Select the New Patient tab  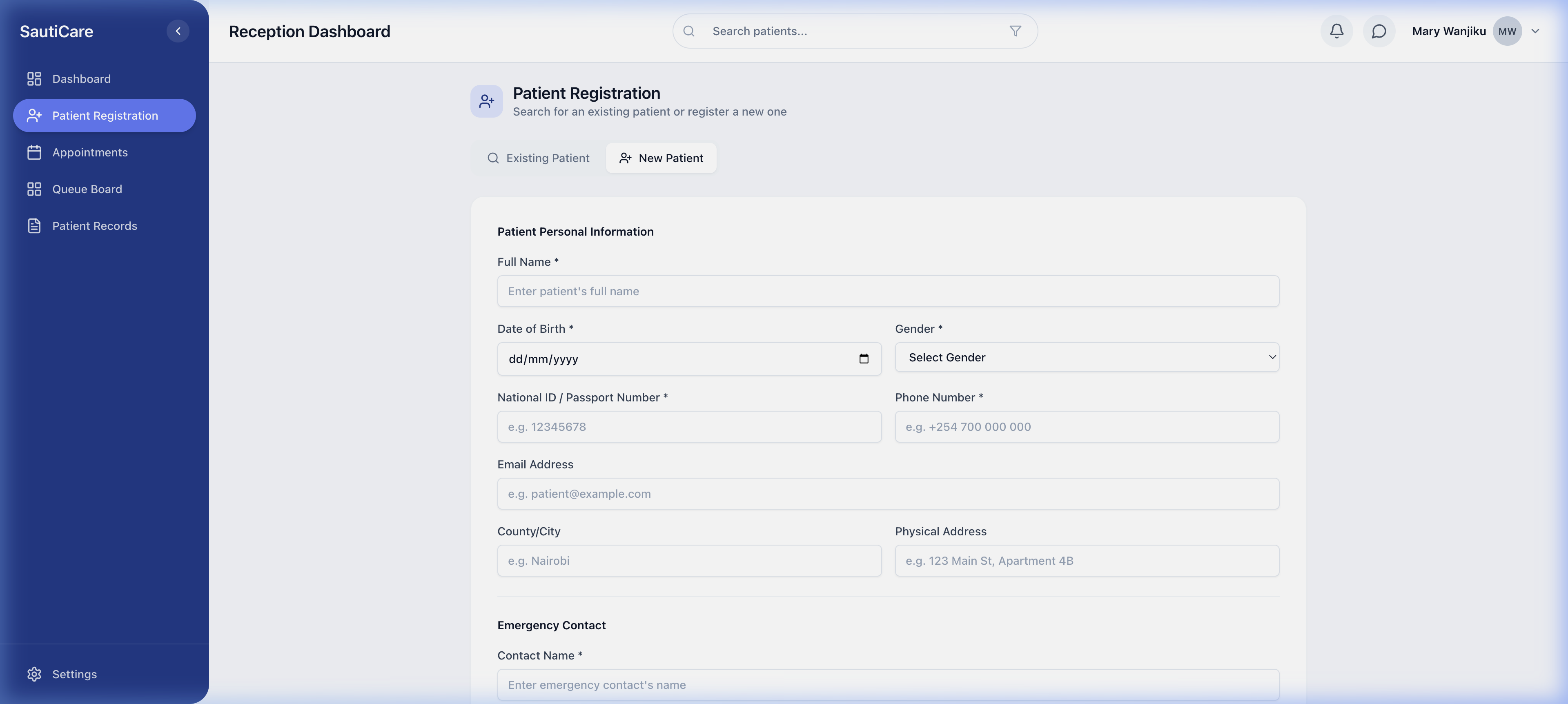pyautogui.click(x=661, y=158)
